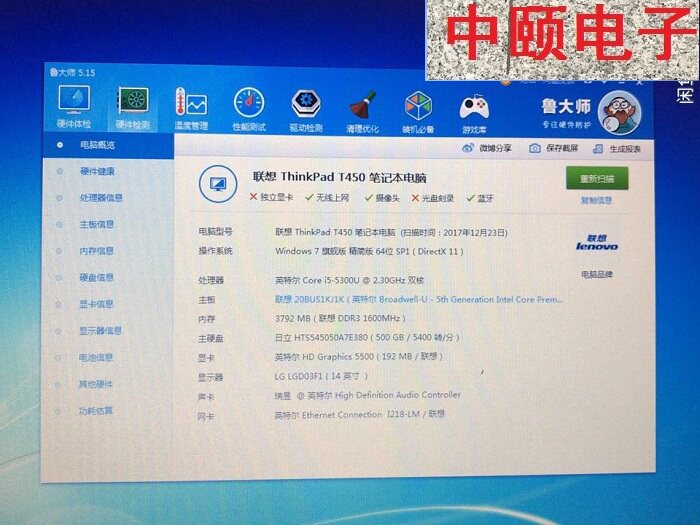
Task: Click the Lenovo 电脑品牌 brand logo
Action: point(597,245)
